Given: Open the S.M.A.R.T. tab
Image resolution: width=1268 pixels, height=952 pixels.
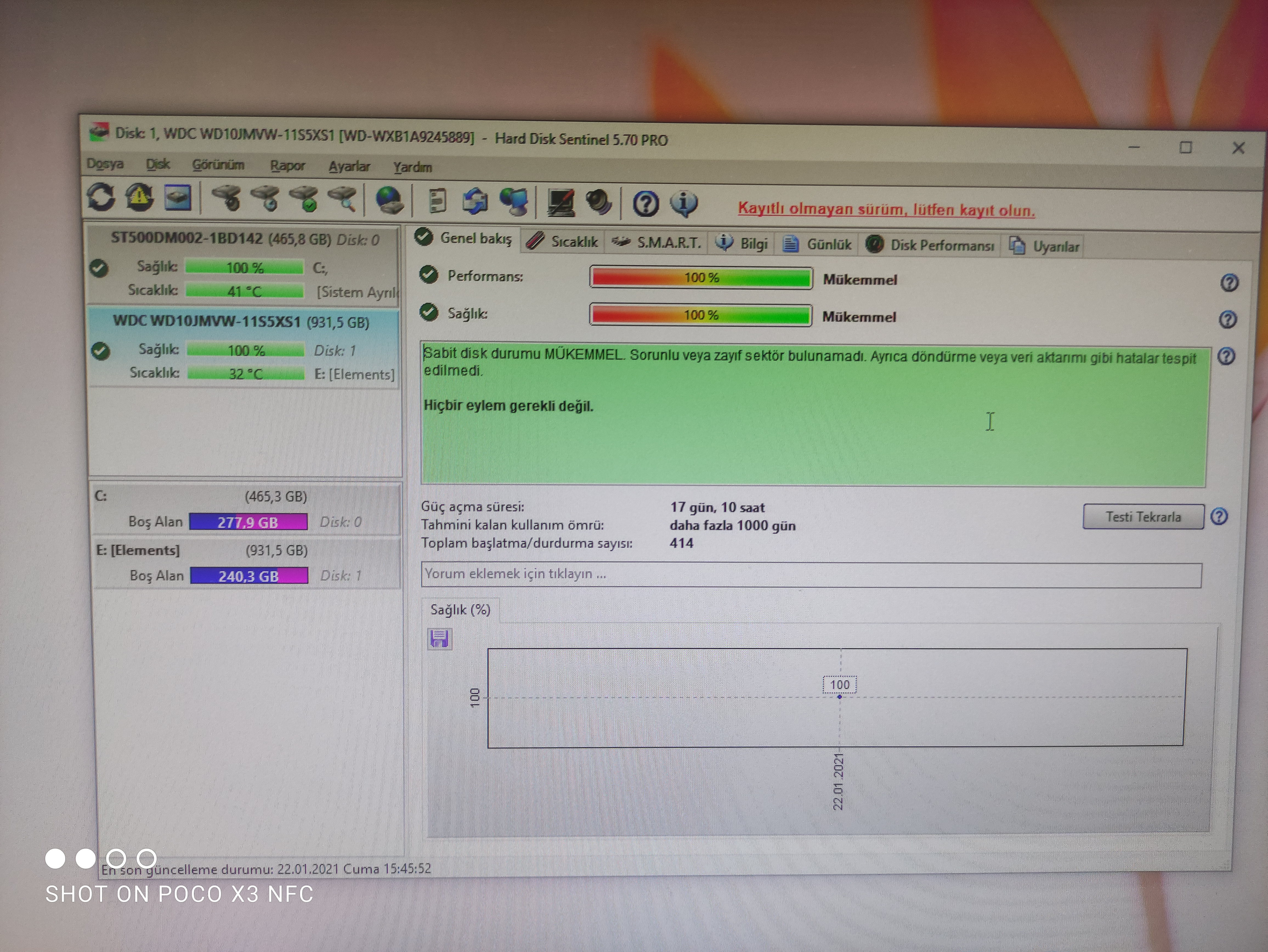Looking at the screenshot, I should (656, 243).
